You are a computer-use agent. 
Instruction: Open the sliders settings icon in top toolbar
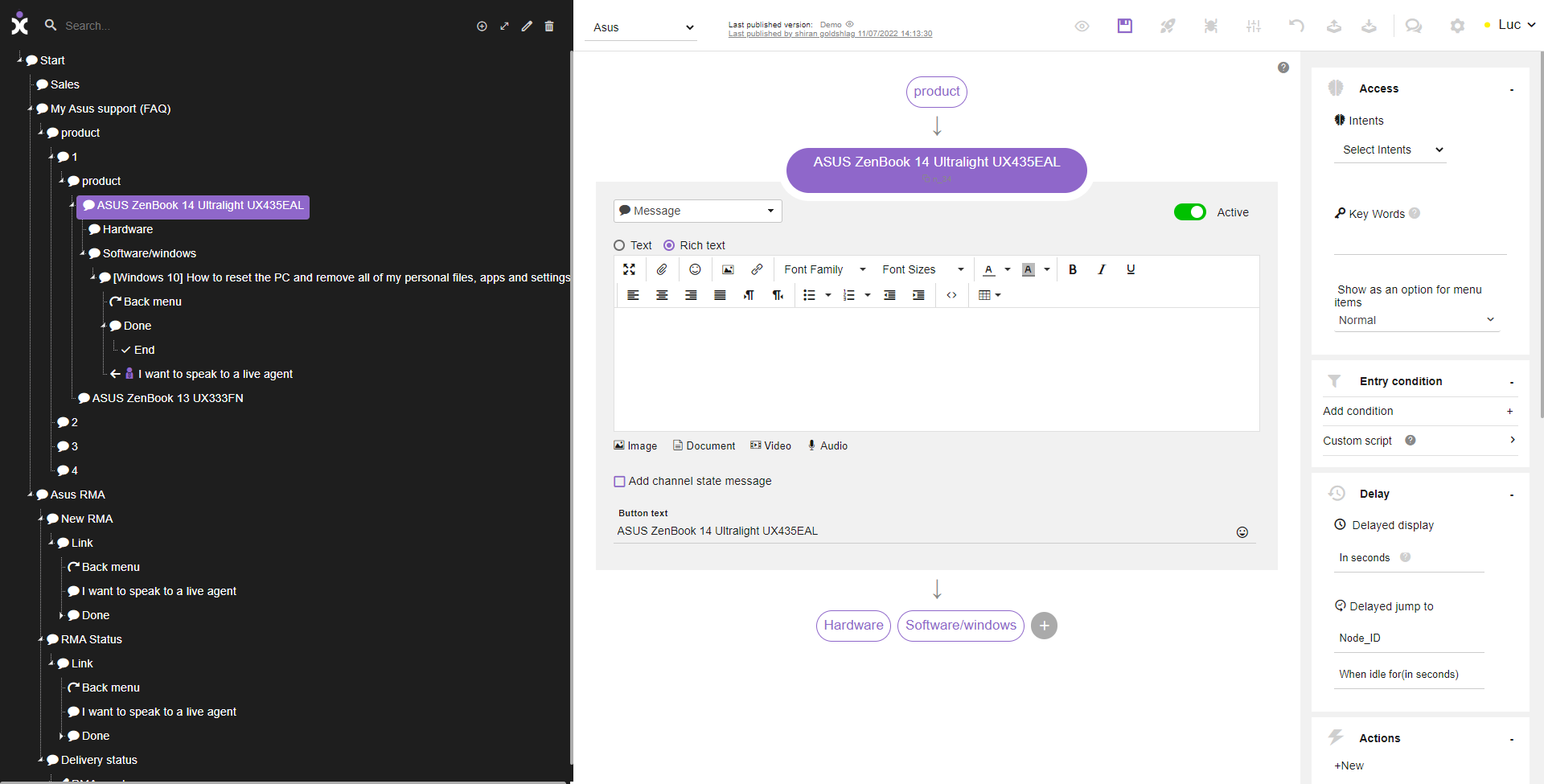click(1254, 26)
